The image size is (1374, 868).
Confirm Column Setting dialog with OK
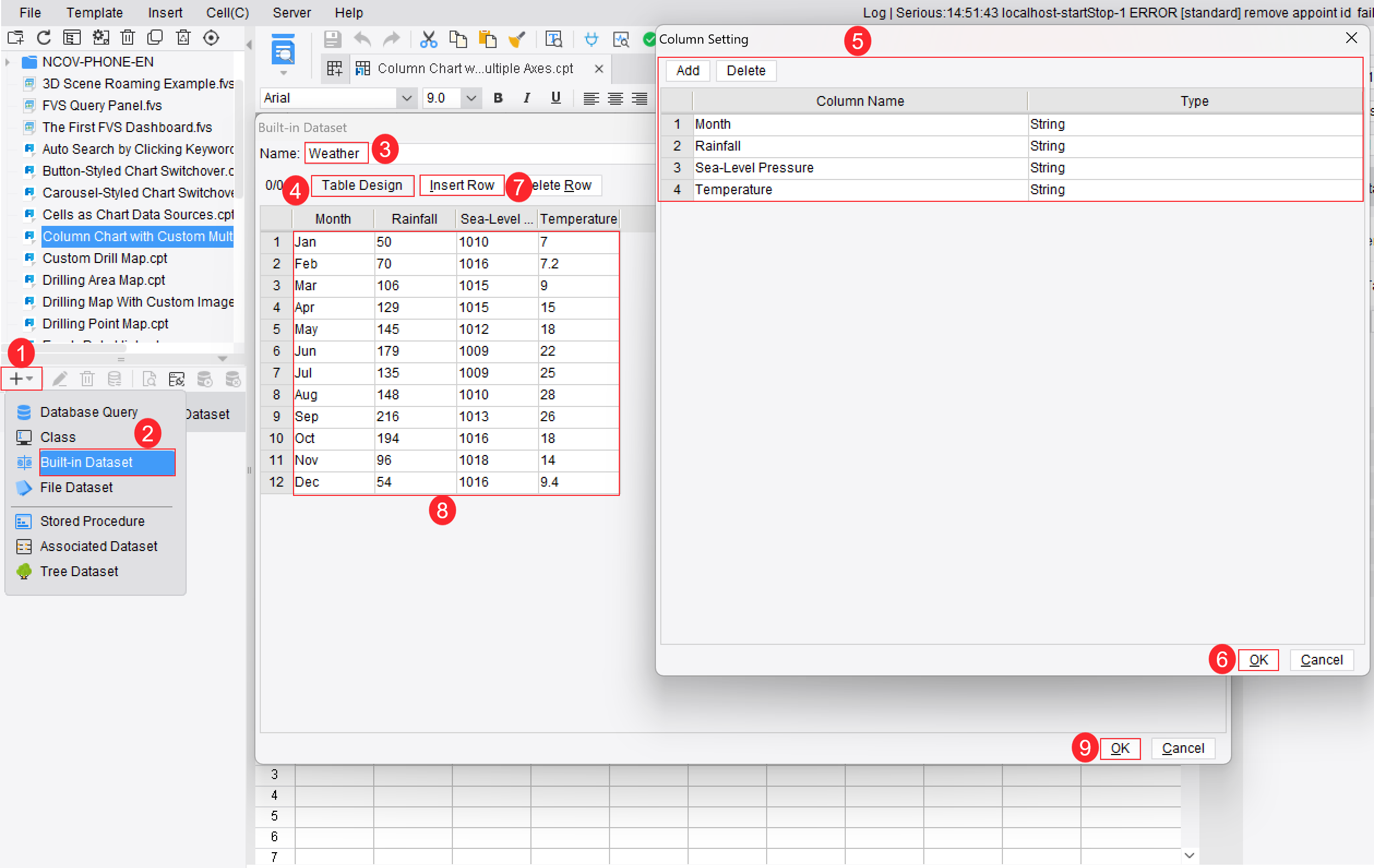tap(1258, 660)
